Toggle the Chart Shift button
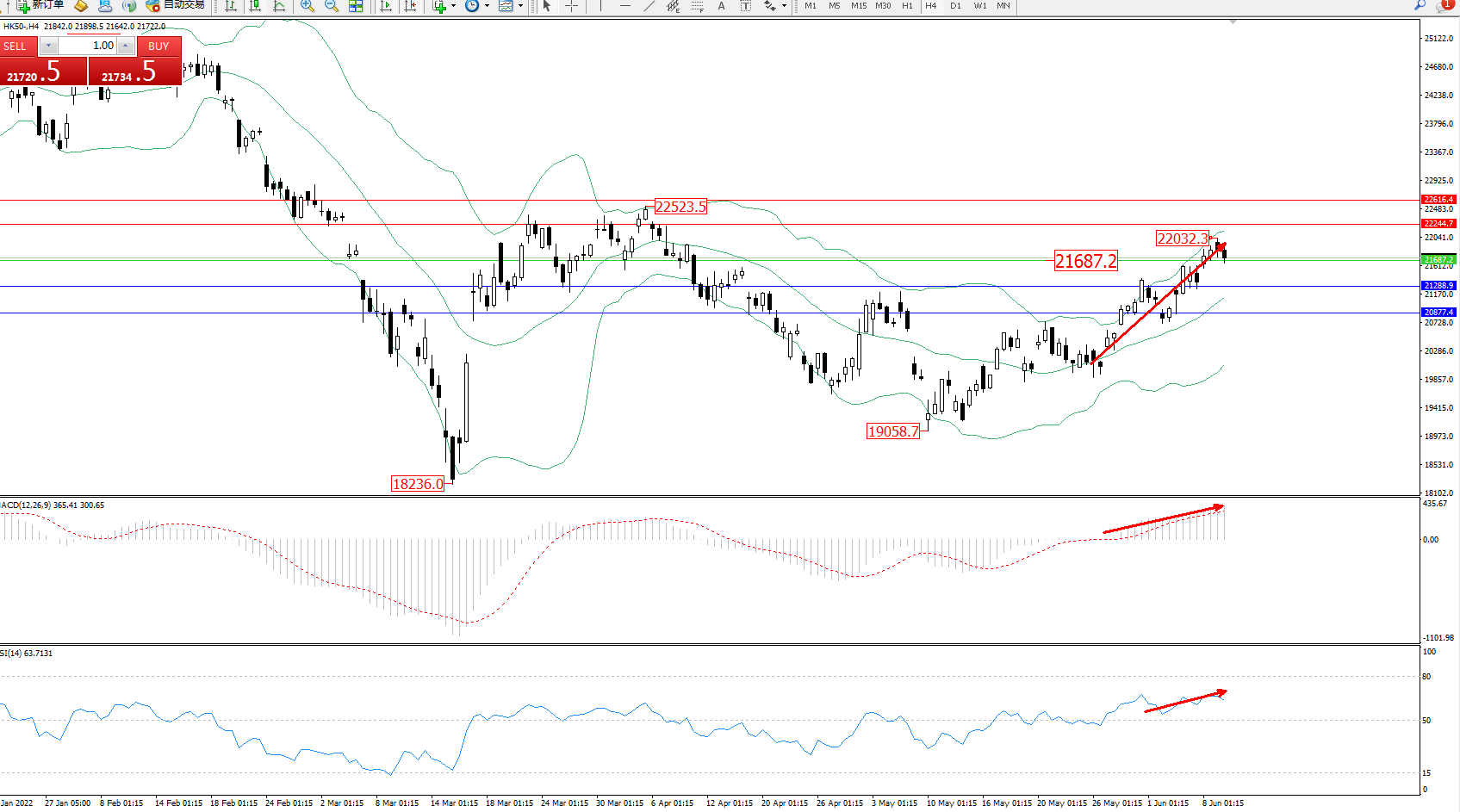 point(410,6)
